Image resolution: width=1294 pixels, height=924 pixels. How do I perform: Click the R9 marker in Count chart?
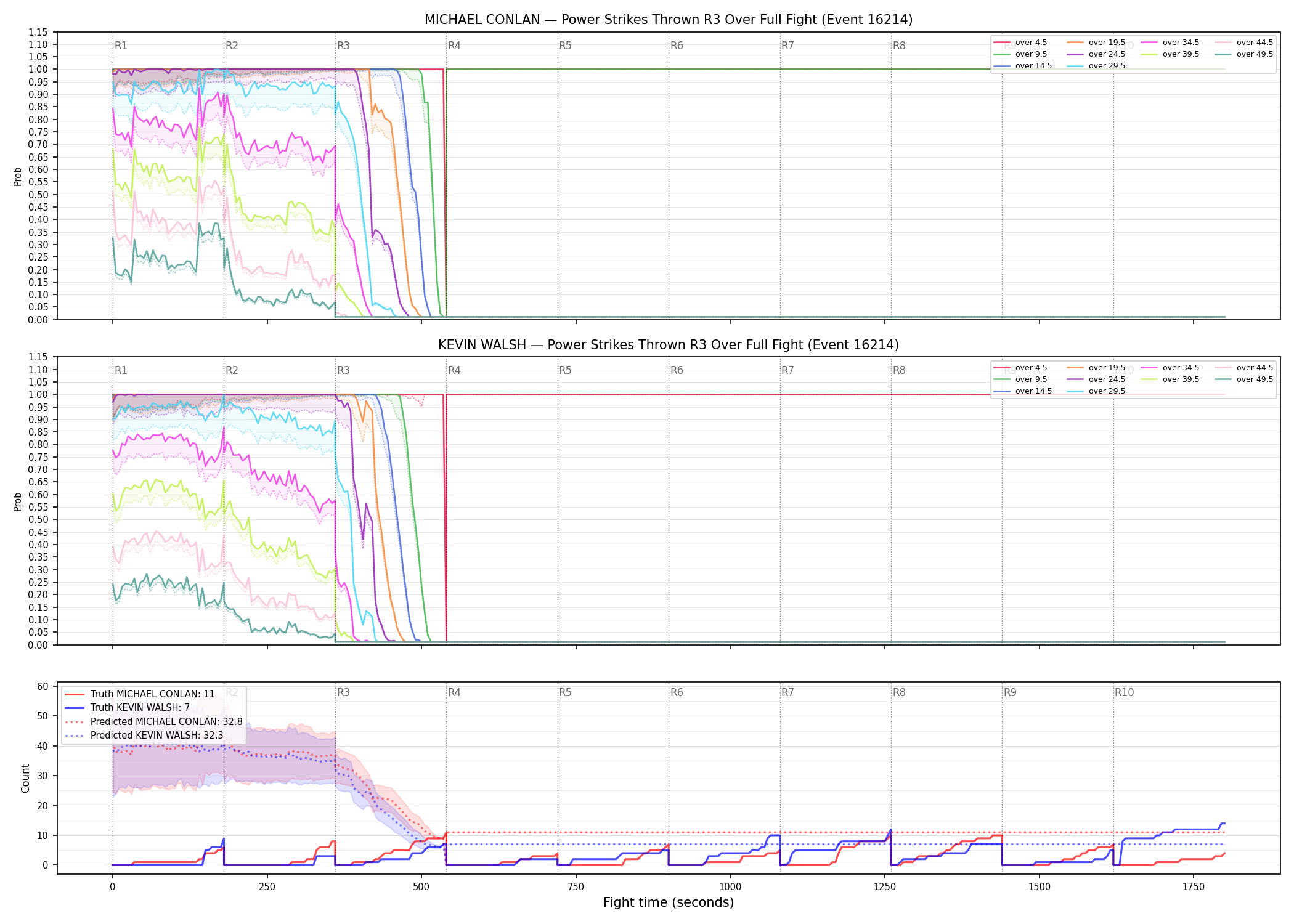(1010, 692)
